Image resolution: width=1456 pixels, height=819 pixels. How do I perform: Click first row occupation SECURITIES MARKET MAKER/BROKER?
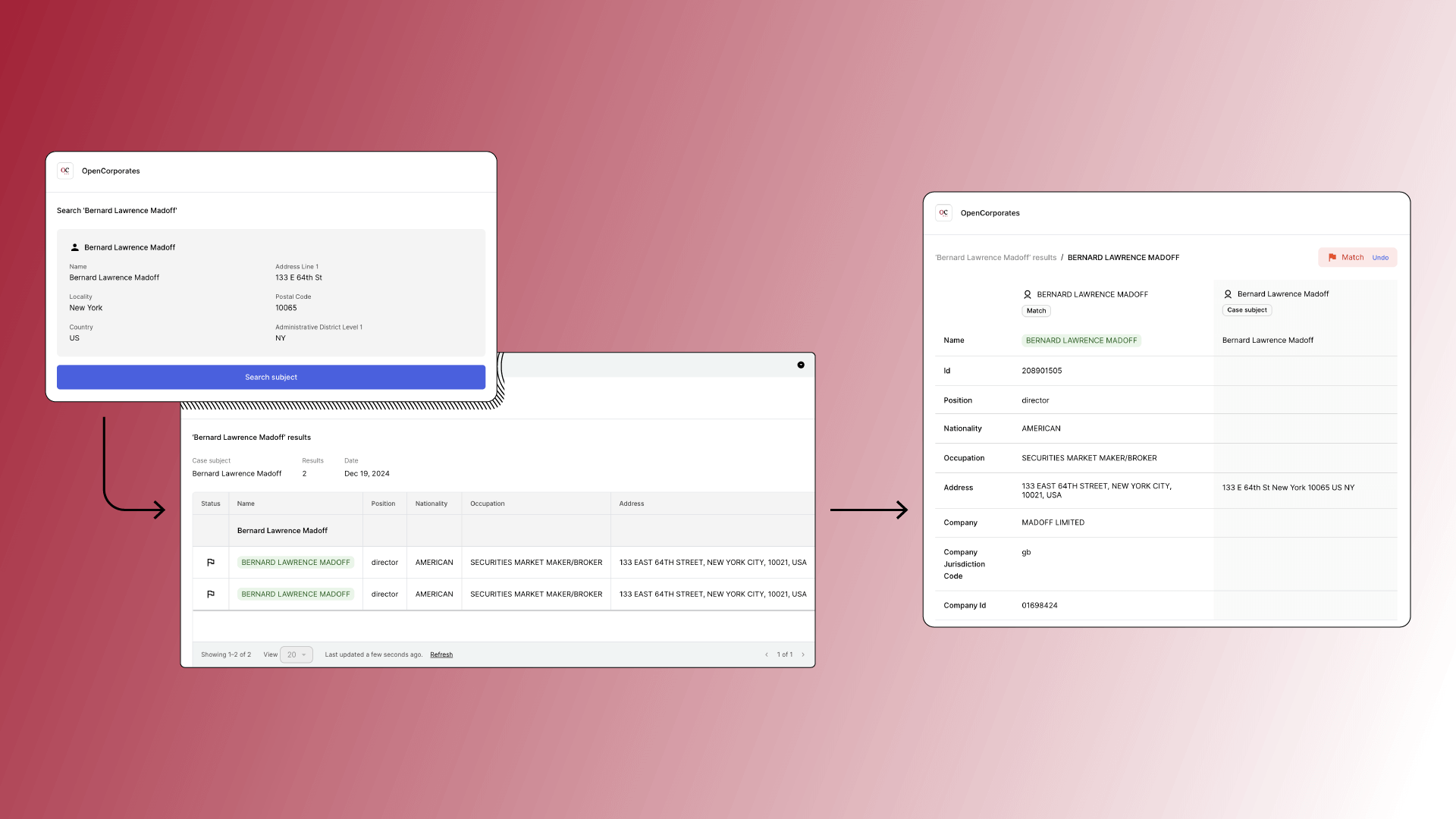(536, 563)
